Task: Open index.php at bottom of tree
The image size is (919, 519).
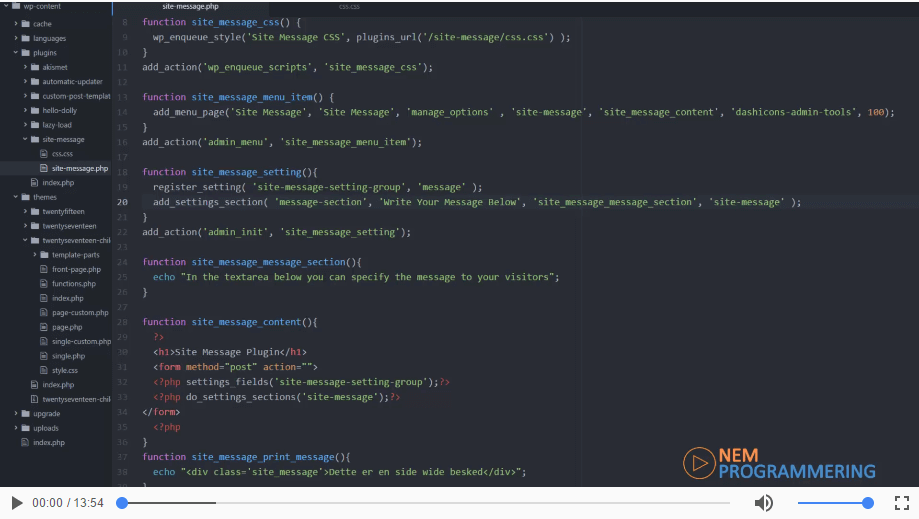Action: click(x=49, y=442)
